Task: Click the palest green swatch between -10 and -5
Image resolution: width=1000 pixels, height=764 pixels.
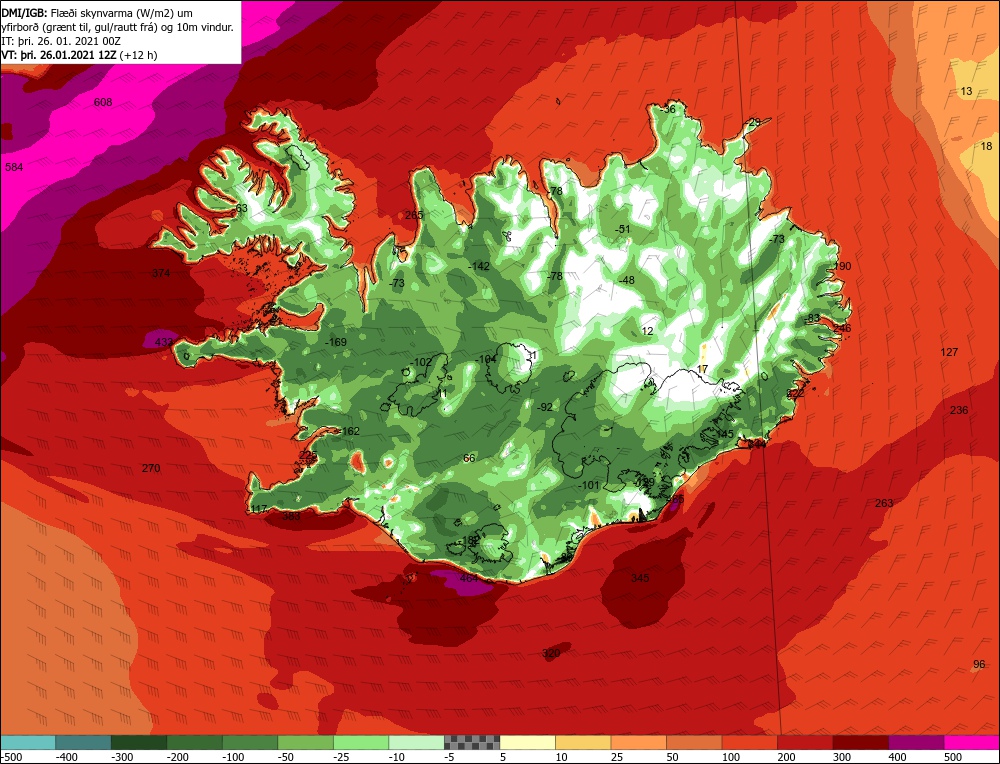Action: (x=417, y=742)
